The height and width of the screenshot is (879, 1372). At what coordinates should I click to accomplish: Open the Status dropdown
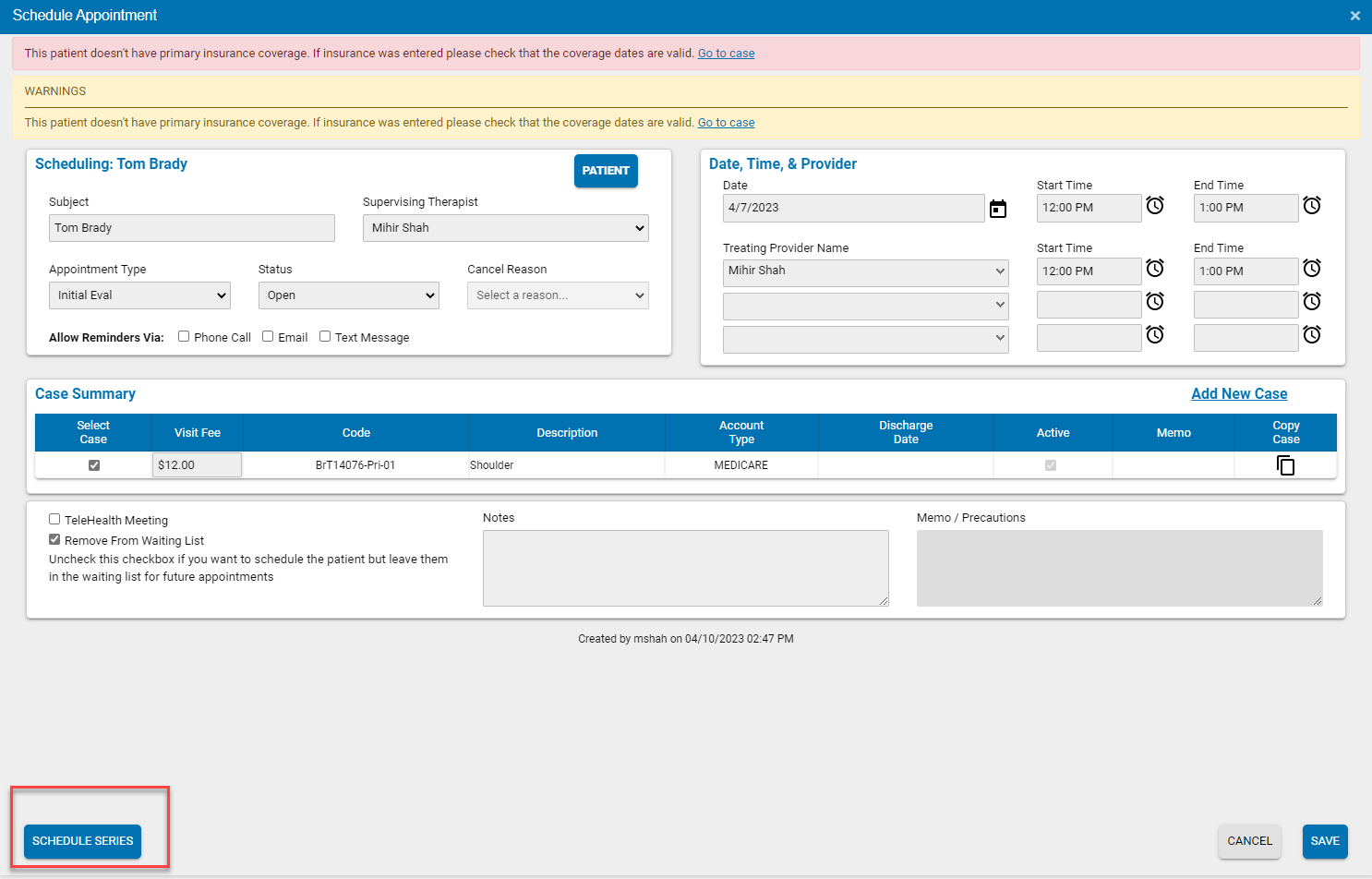pos(348,295)
